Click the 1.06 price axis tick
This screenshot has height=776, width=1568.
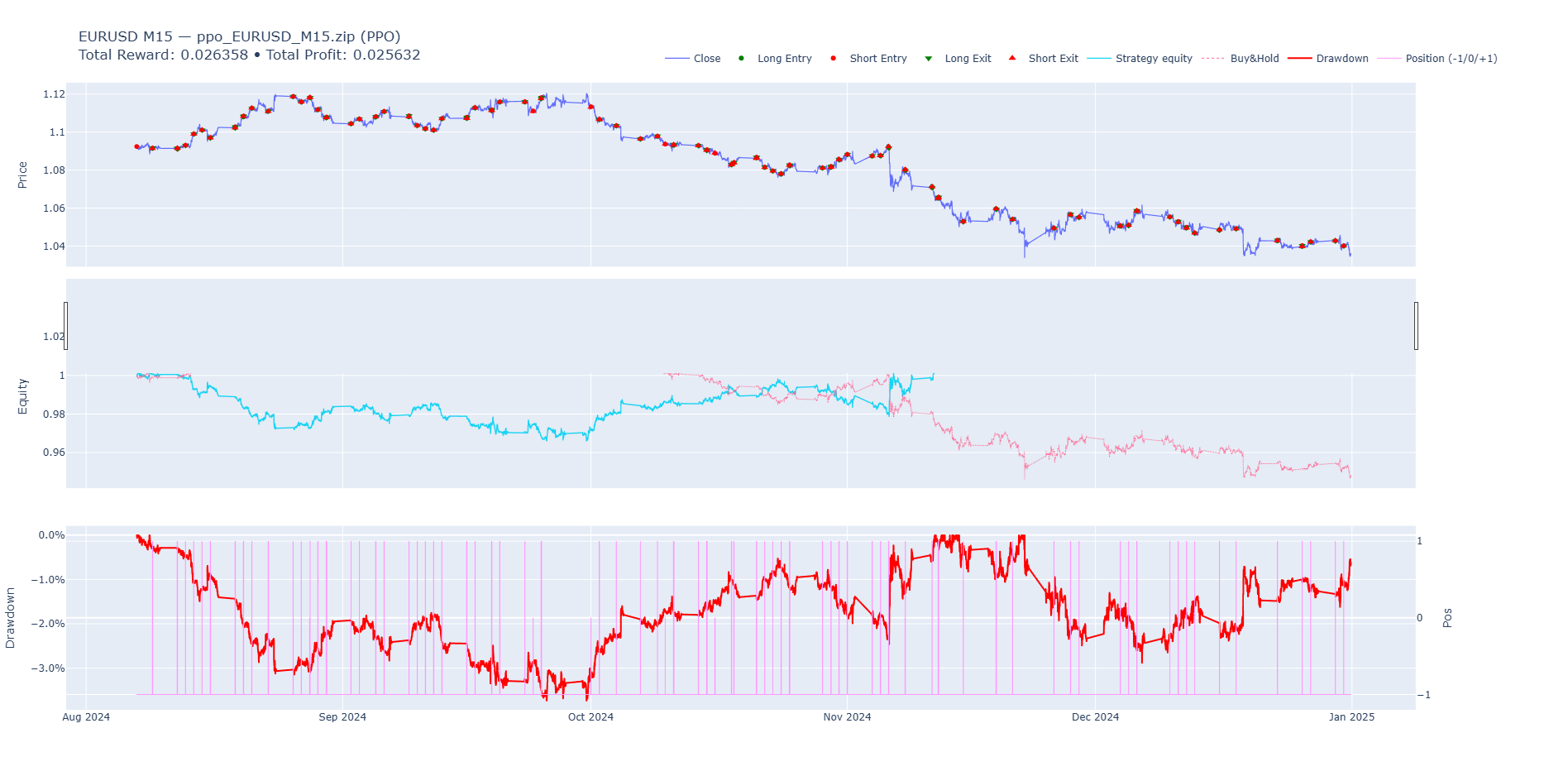click(x=54, y=208)
